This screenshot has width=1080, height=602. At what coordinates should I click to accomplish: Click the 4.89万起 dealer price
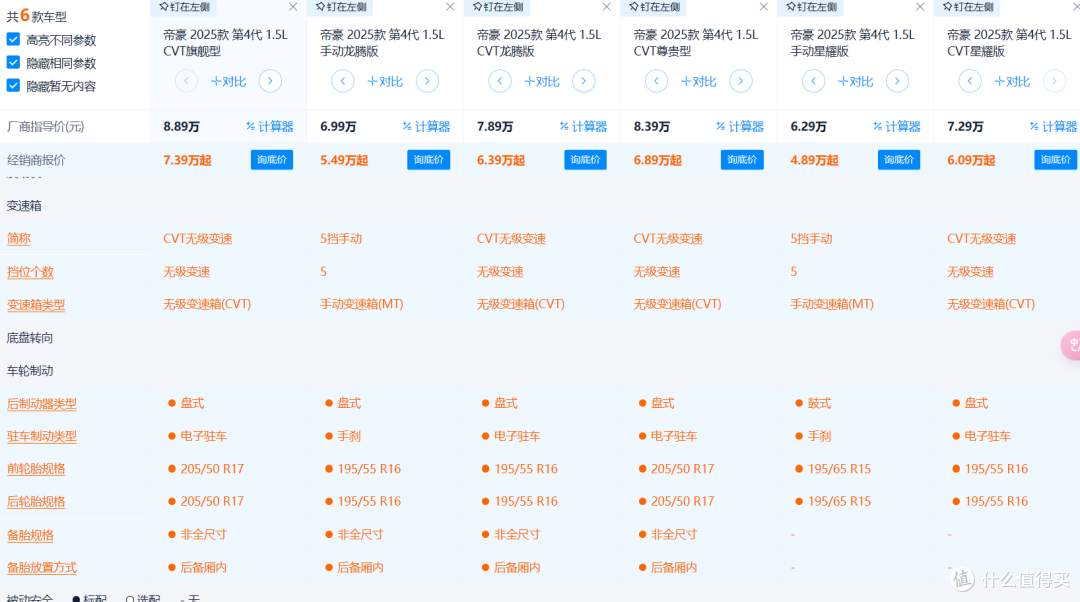pyautogui.click(x=814, y=160)
